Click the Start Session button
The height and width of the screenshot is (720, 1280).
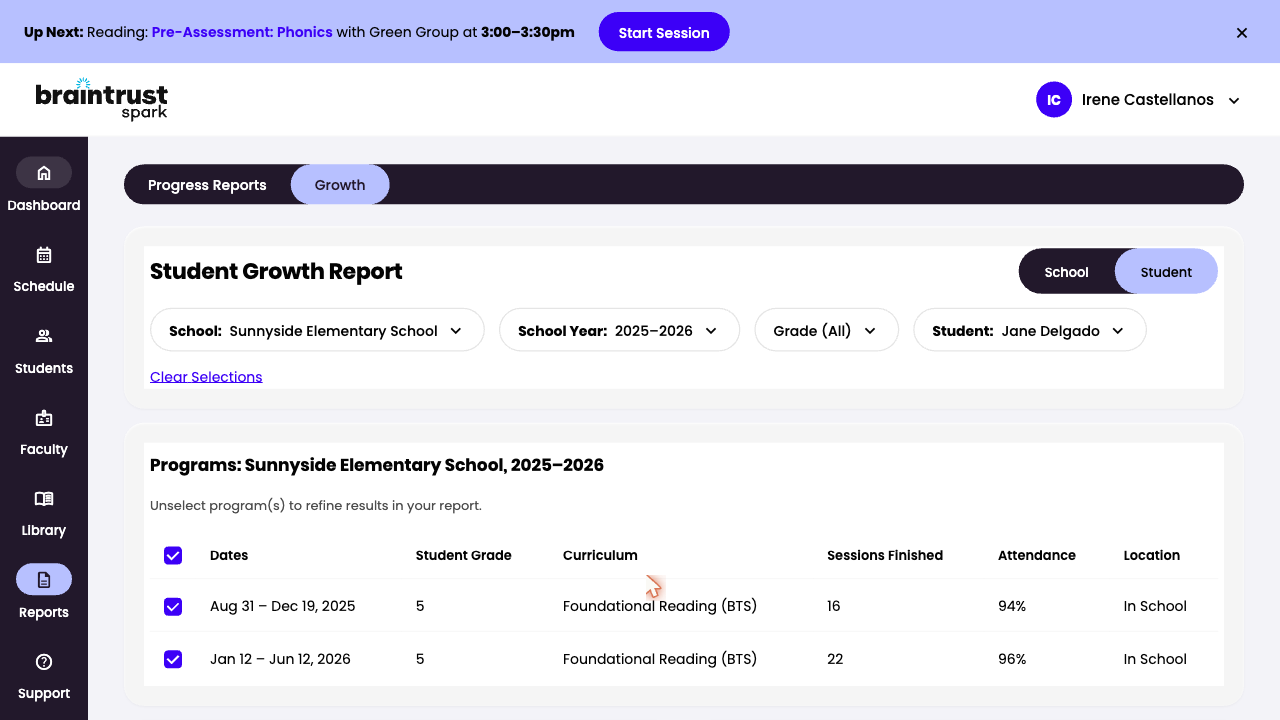tap(664, 33)
